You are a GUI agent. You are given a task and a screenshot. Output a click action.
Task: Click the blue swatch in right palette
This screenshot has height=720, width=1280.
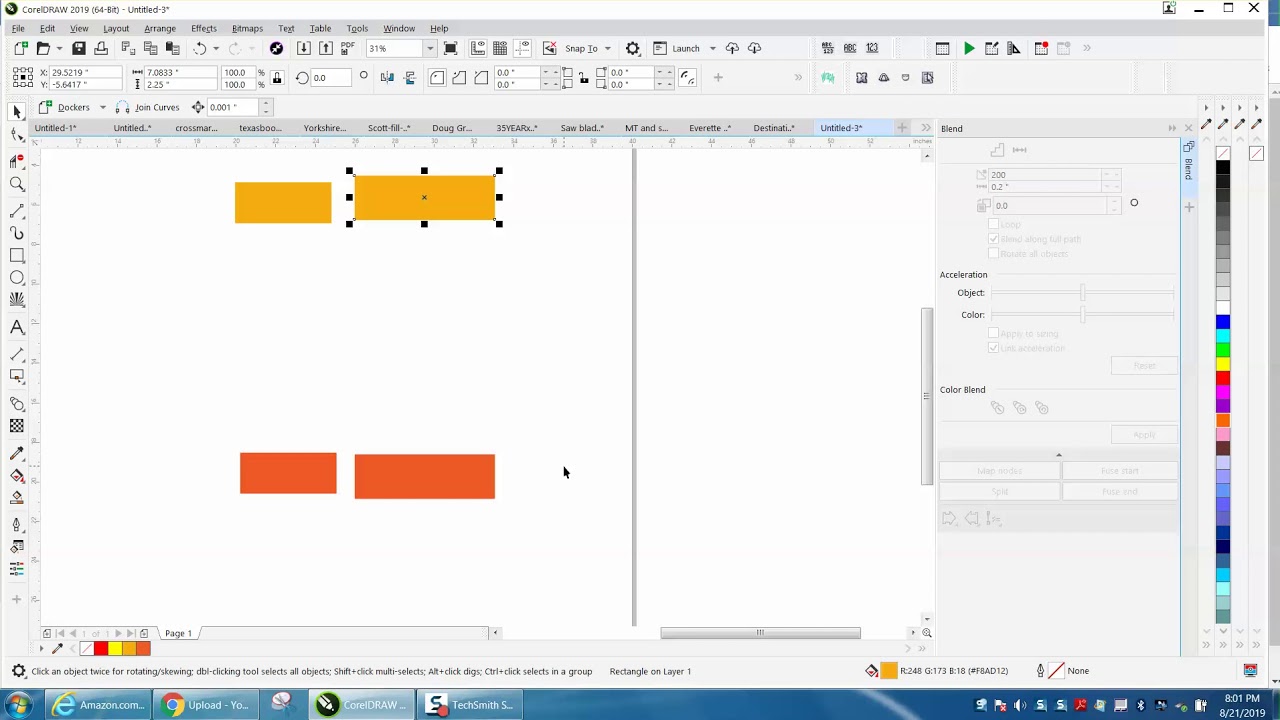tap(1223, 322)
